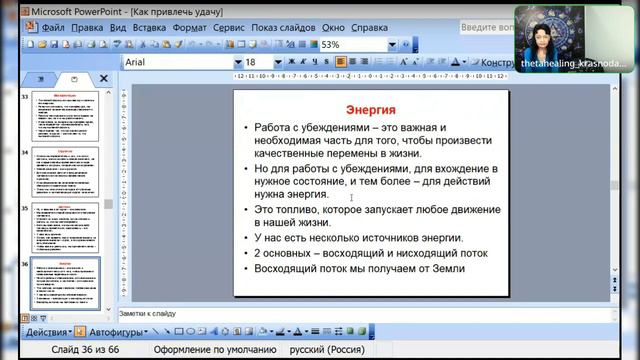Select slide 34 thumbnail
The height and width of the screenshot is (360, 640).
(x=65, y=172)
